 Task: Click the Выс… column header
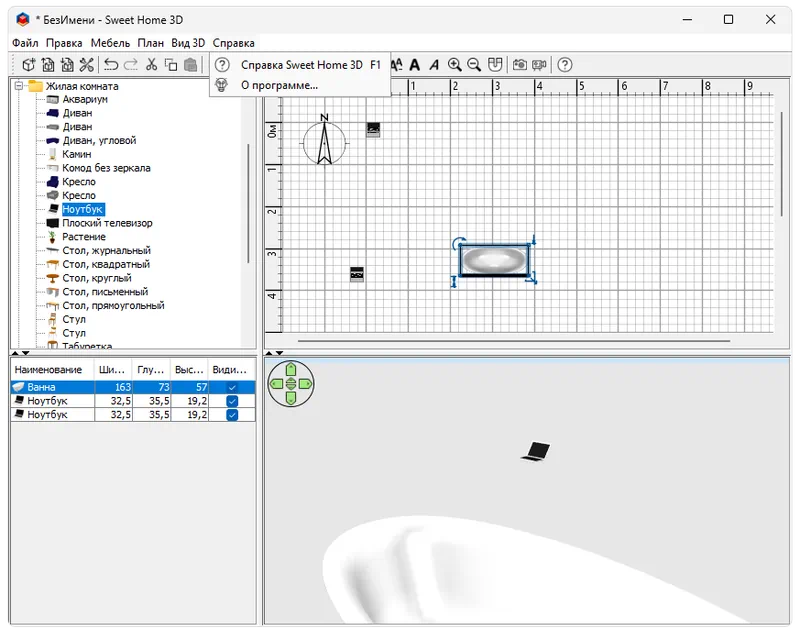[189, 369]
